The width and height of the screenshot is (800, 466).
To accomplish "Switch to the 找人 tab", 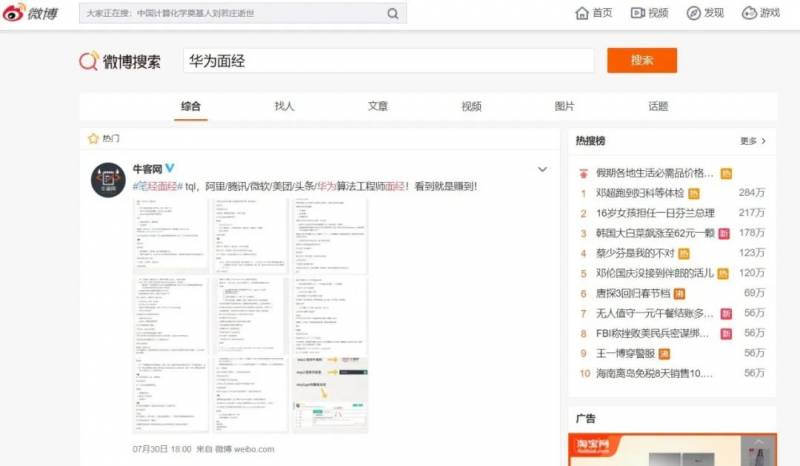I will [x=284, y=106].
